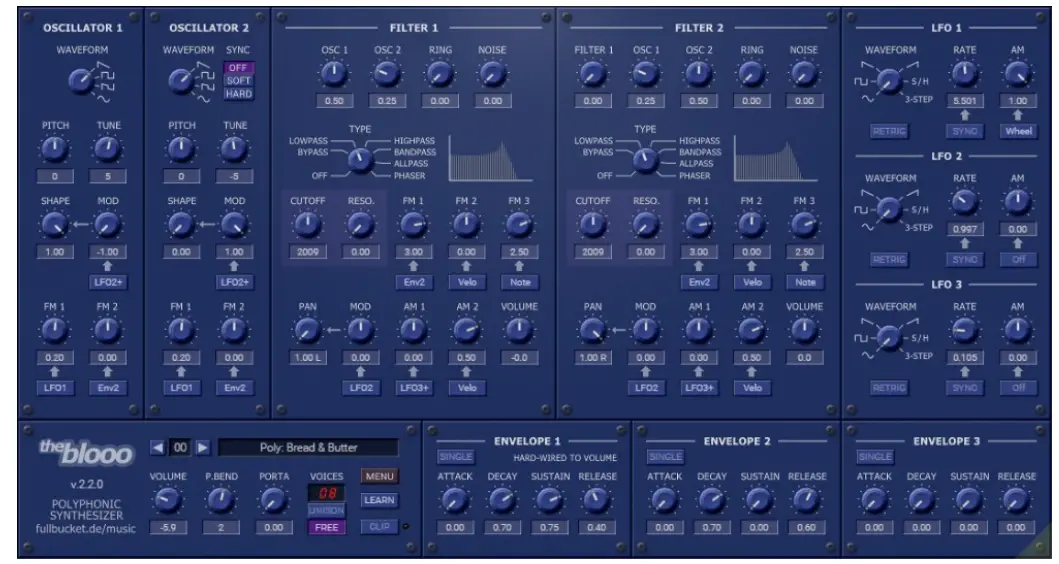1059x564 pixels.
Task: Click Oscillator 1 tune value 5
Action: tap(107, 176)
